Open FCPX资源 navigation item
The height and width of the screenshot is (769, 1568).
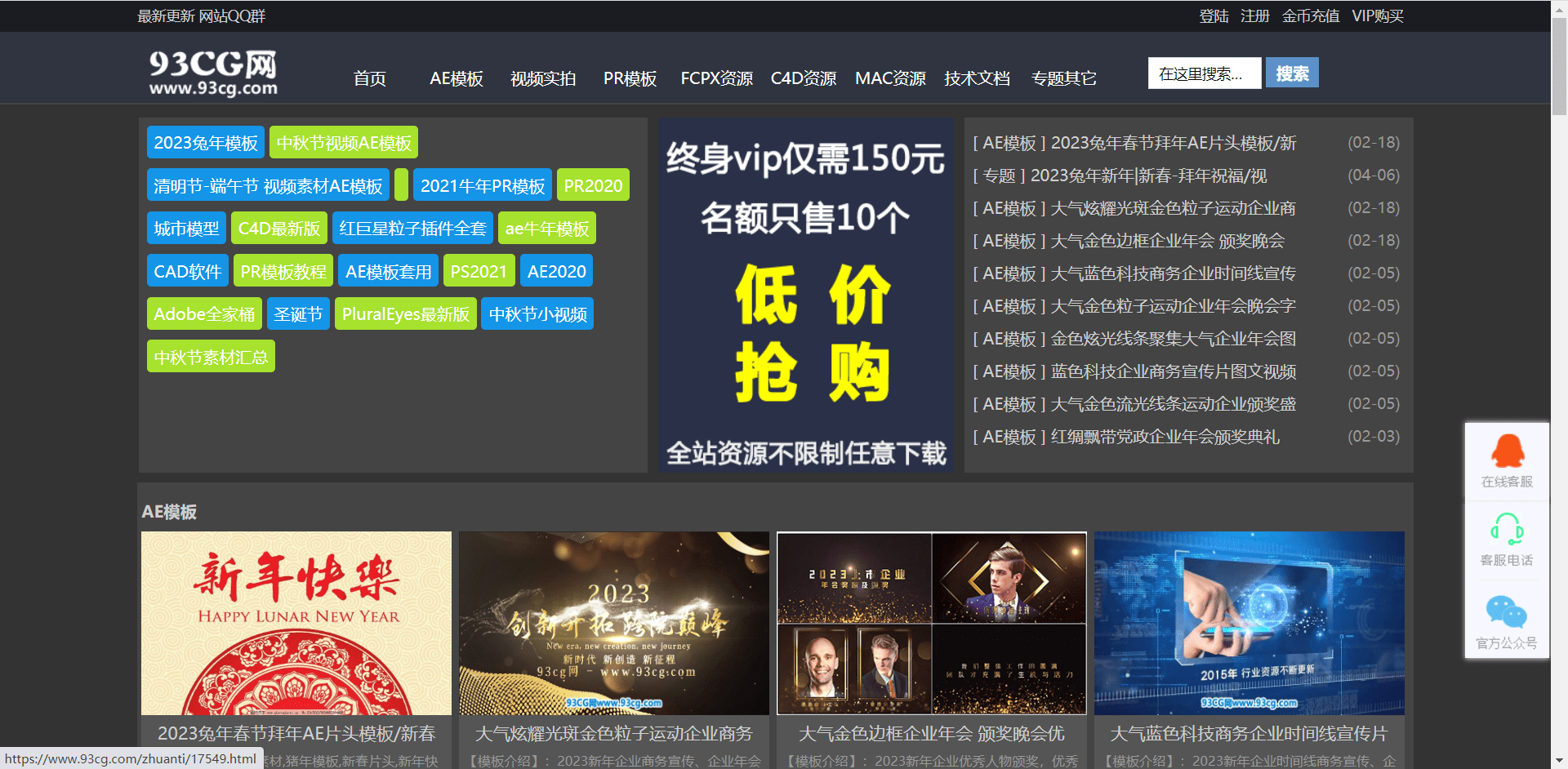(x=716, y=78)
